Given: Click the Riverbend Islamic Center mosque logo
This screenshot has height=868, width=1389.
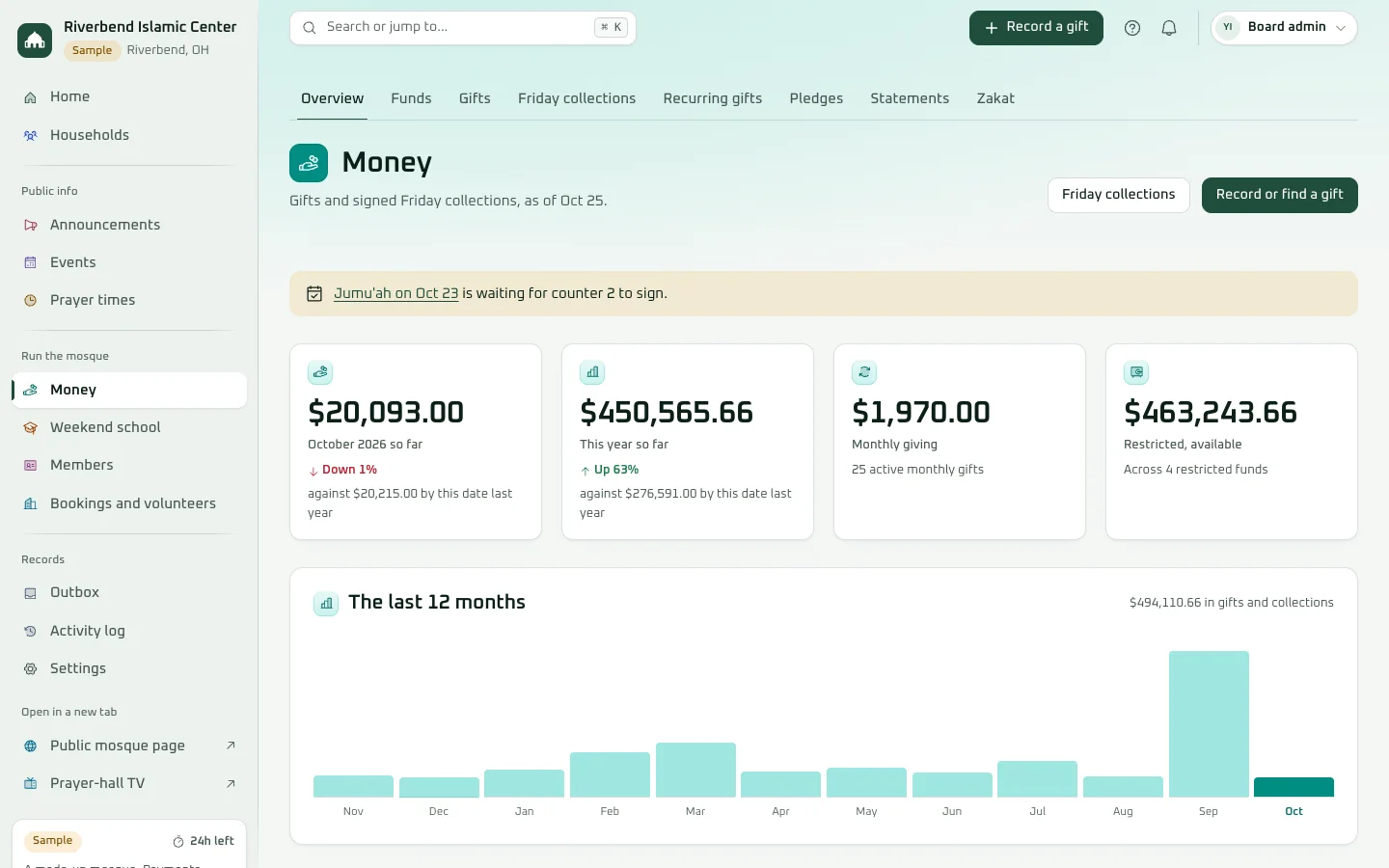Looking at the screenshot, I should 35,40.
